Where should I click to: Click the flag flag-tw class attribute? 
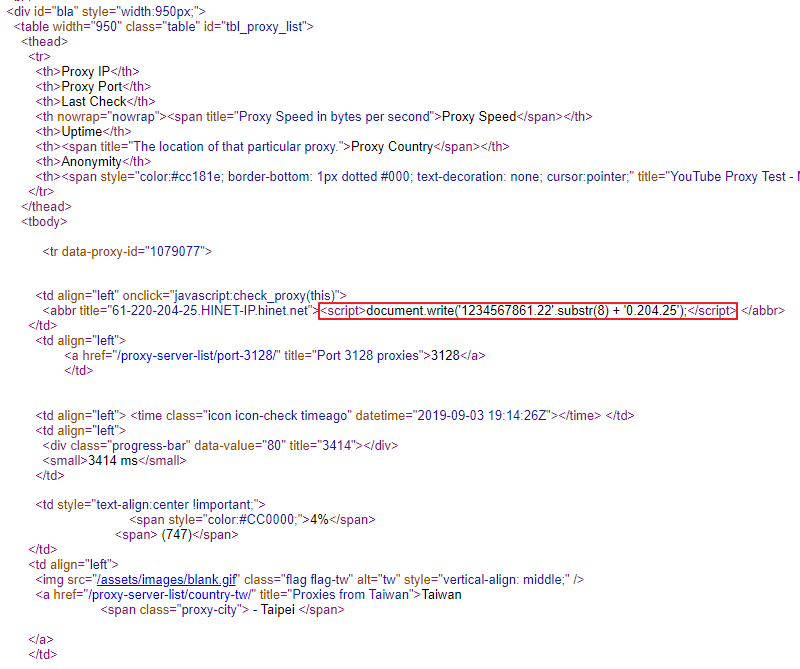pos(298,580)
